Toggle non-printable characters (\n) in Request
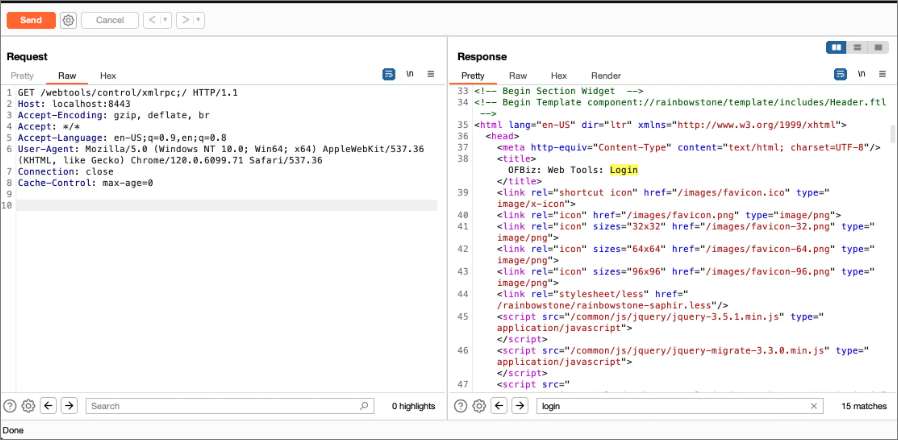The width and height of the screenshot is (898, 440). [410, 74]
